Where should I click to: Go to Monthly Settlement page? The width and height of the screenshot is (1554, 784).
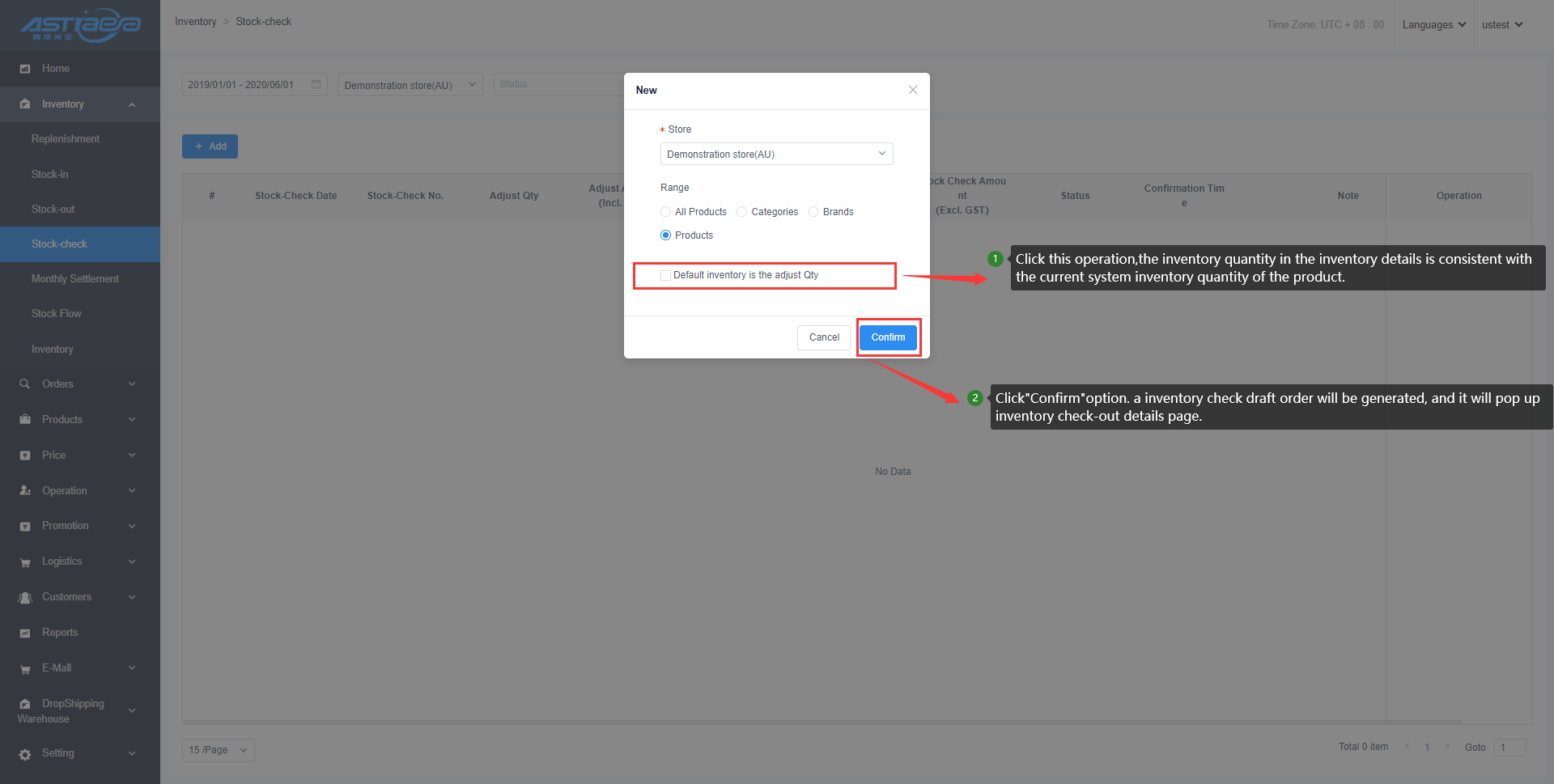74,279
